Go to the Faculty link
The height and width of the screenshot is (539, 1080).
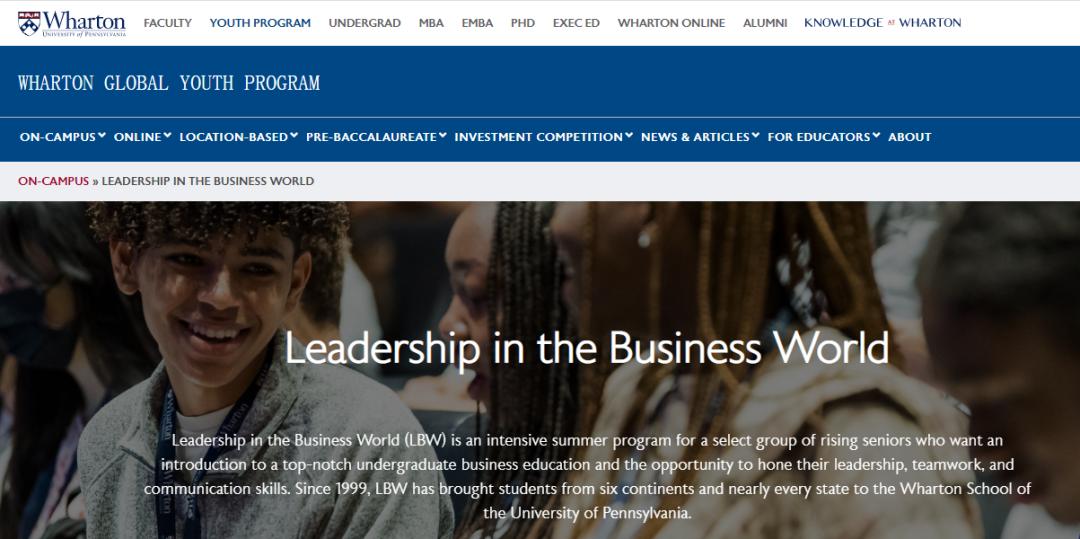pyautogui.click(x=167, y=23)
